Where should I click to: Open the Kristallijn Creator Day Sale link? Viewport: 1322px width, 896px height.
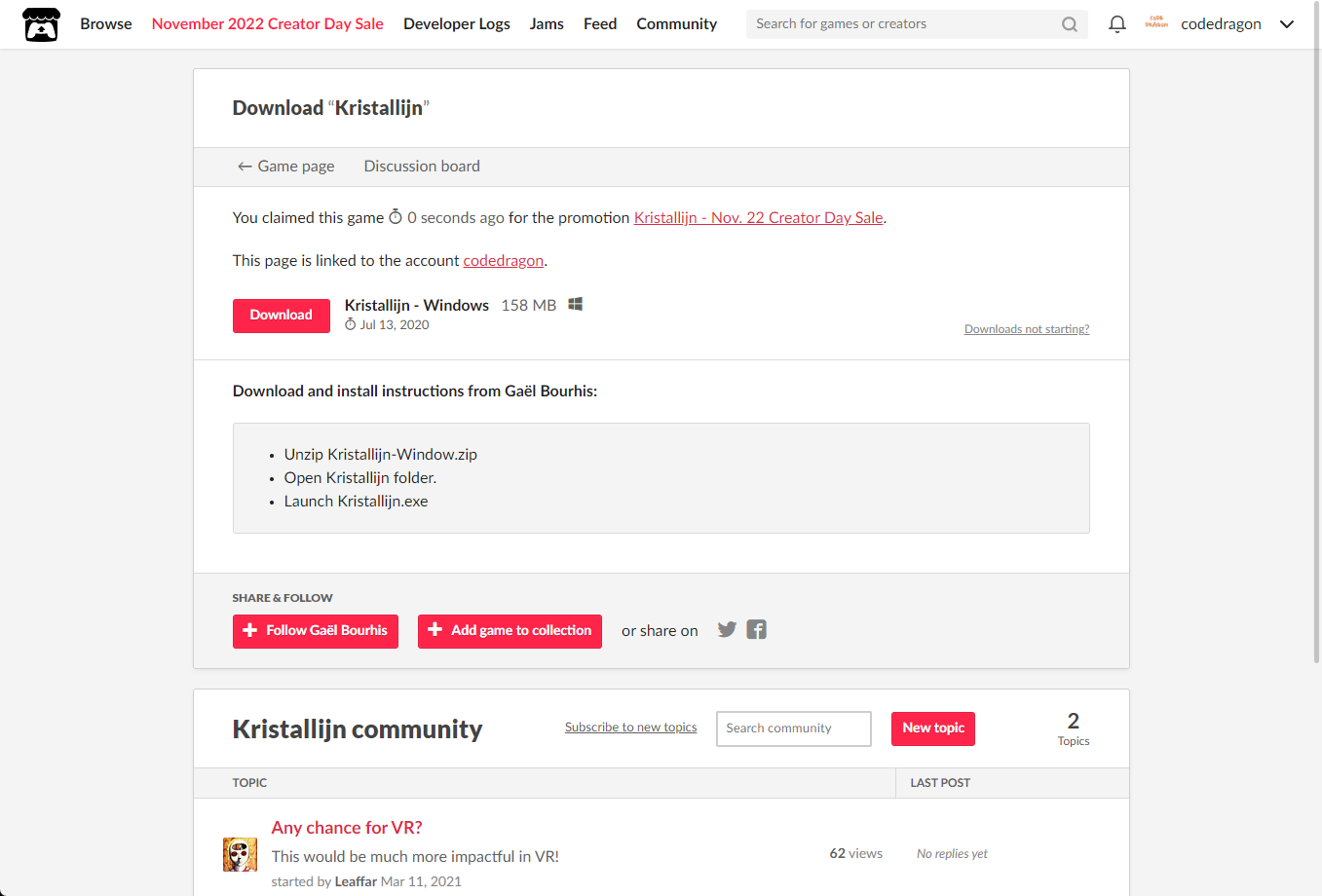point(759,218)
